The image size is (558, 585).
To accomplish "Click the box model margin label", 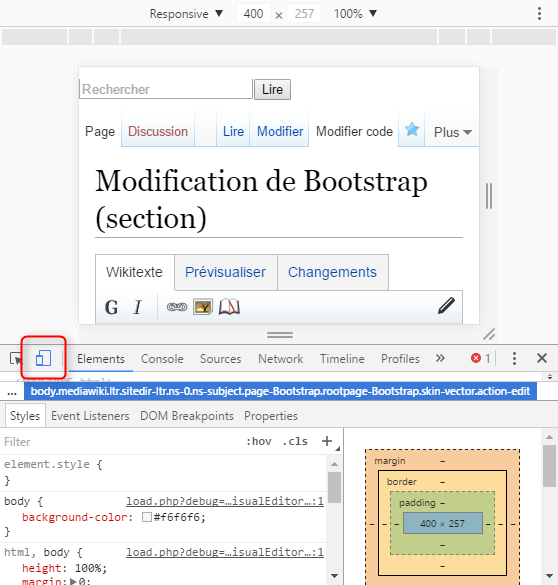I will 390,461.
